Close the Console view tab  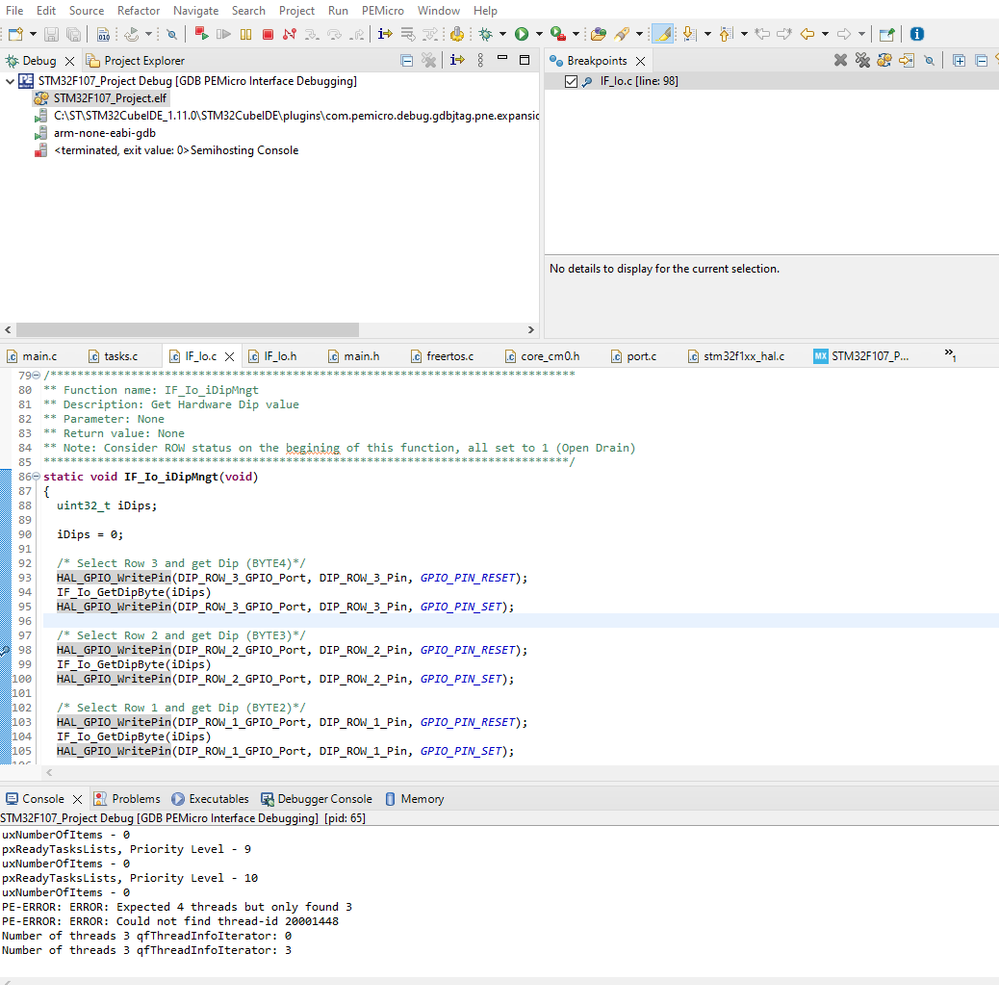coord(77,799)
